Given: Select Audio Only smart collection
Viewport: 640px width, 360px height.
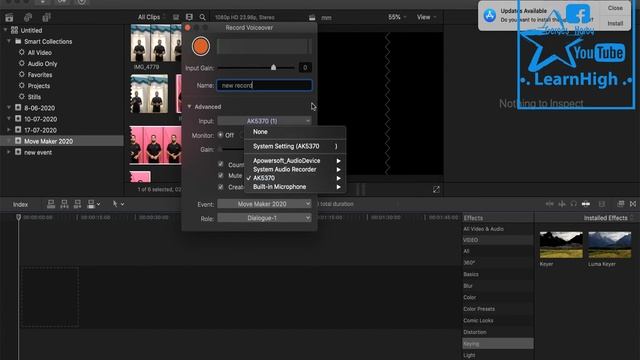Looking at the screenshot, I should point(42,64).
